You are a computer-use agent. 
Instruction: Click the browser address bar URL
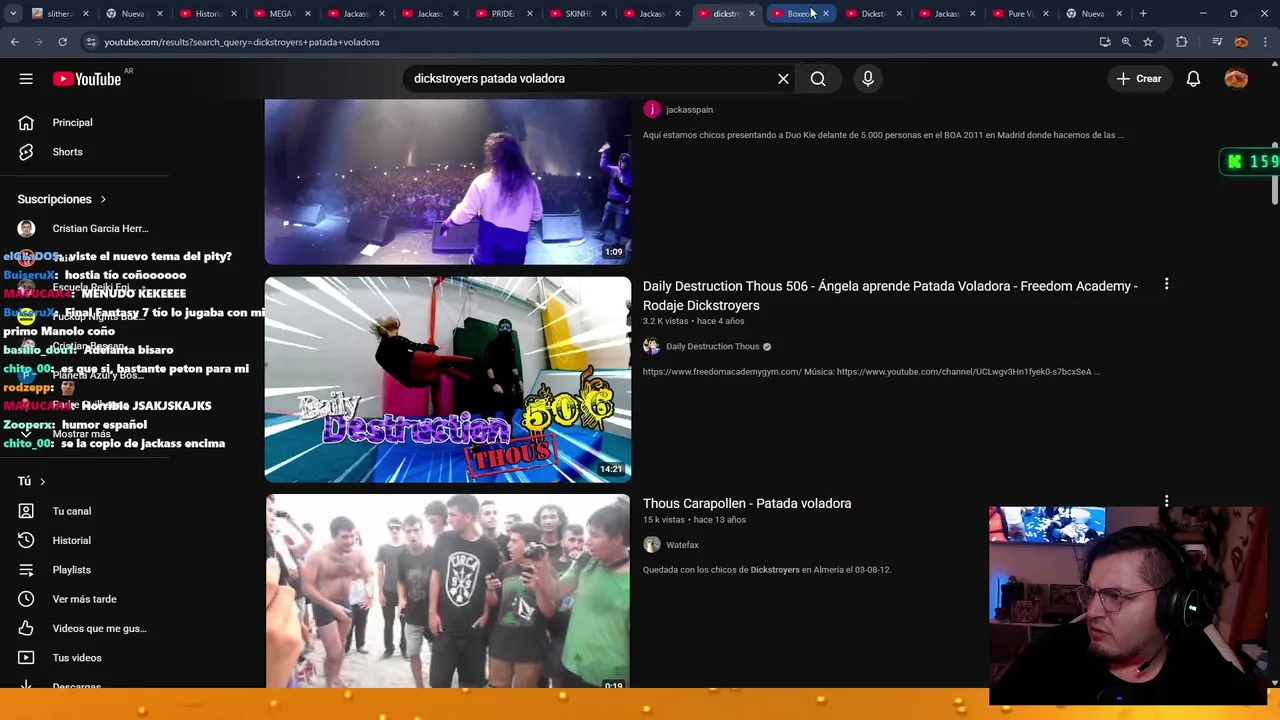pyautogui.click(x=242, y=42)
